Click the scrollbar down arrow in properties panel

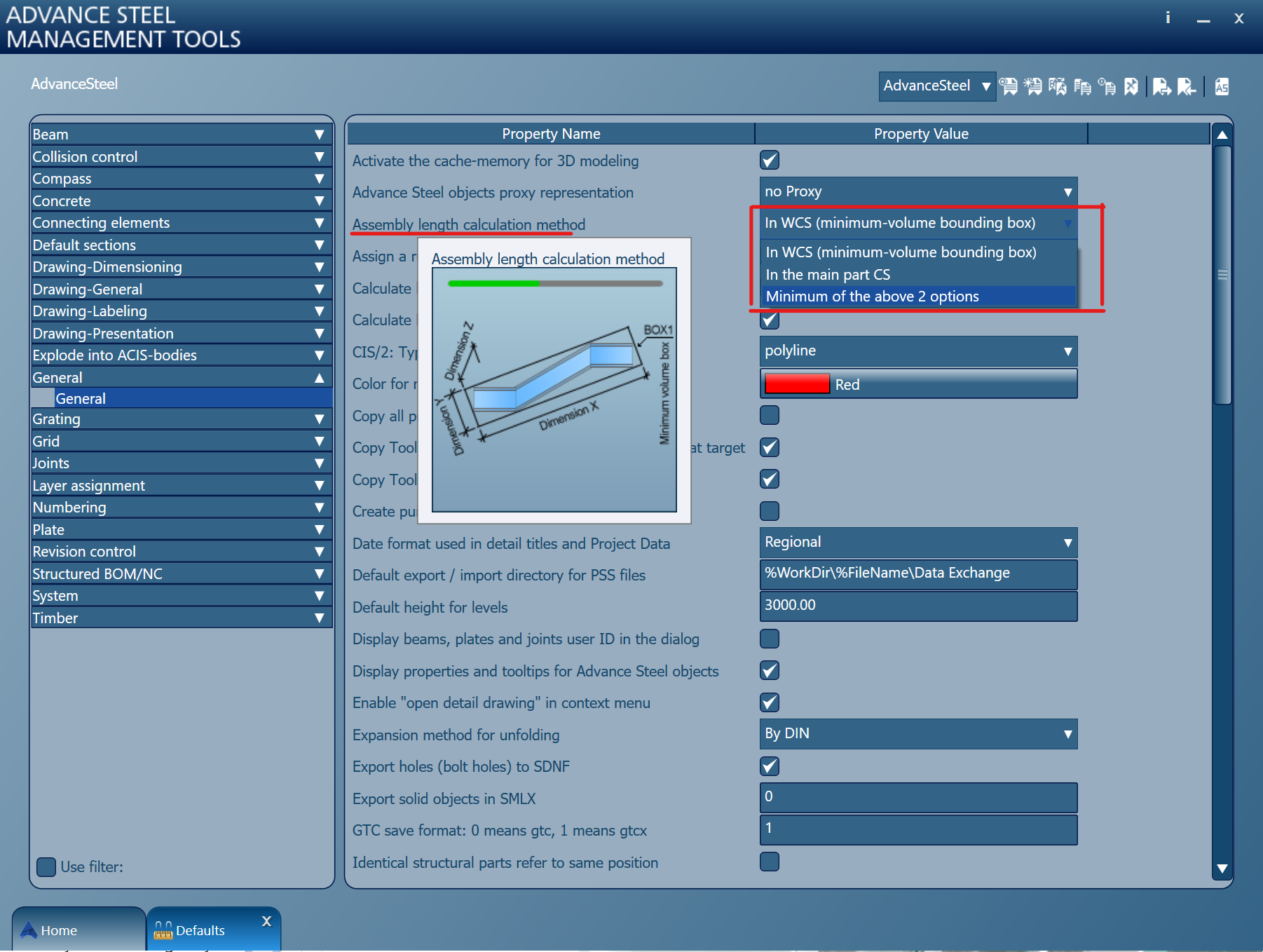(x=1222, y=869)
